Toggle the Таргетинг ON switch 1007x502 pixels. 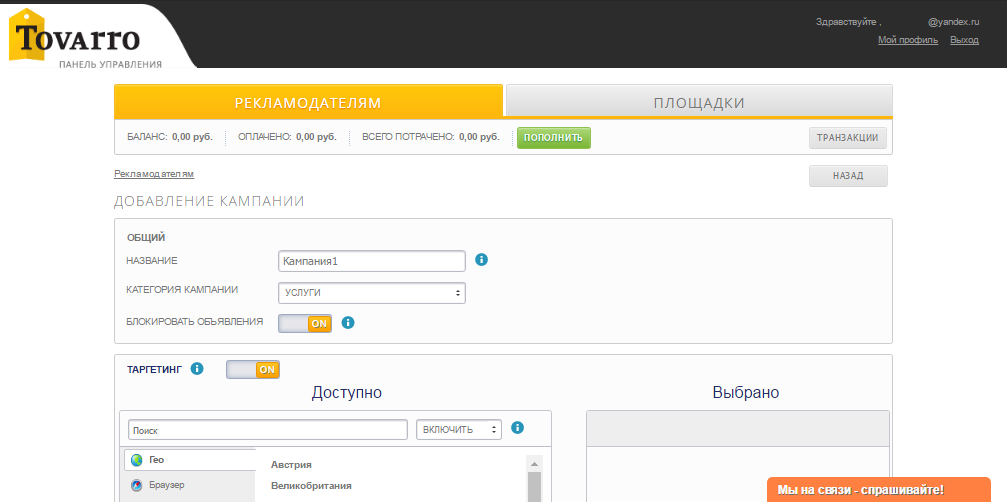253,370
